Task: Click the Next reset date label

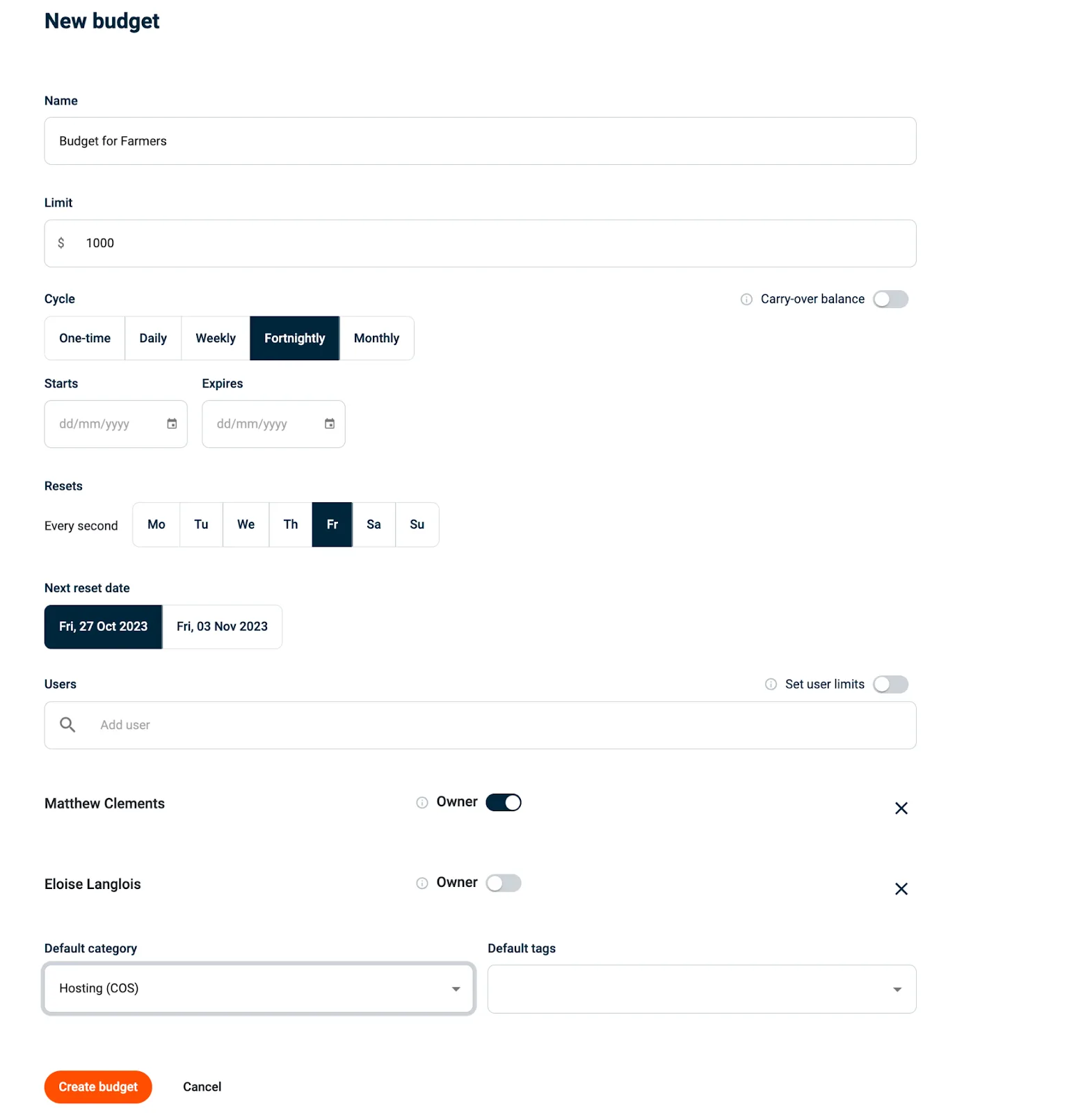Action: pyautogui.click(x=87, y=588)
